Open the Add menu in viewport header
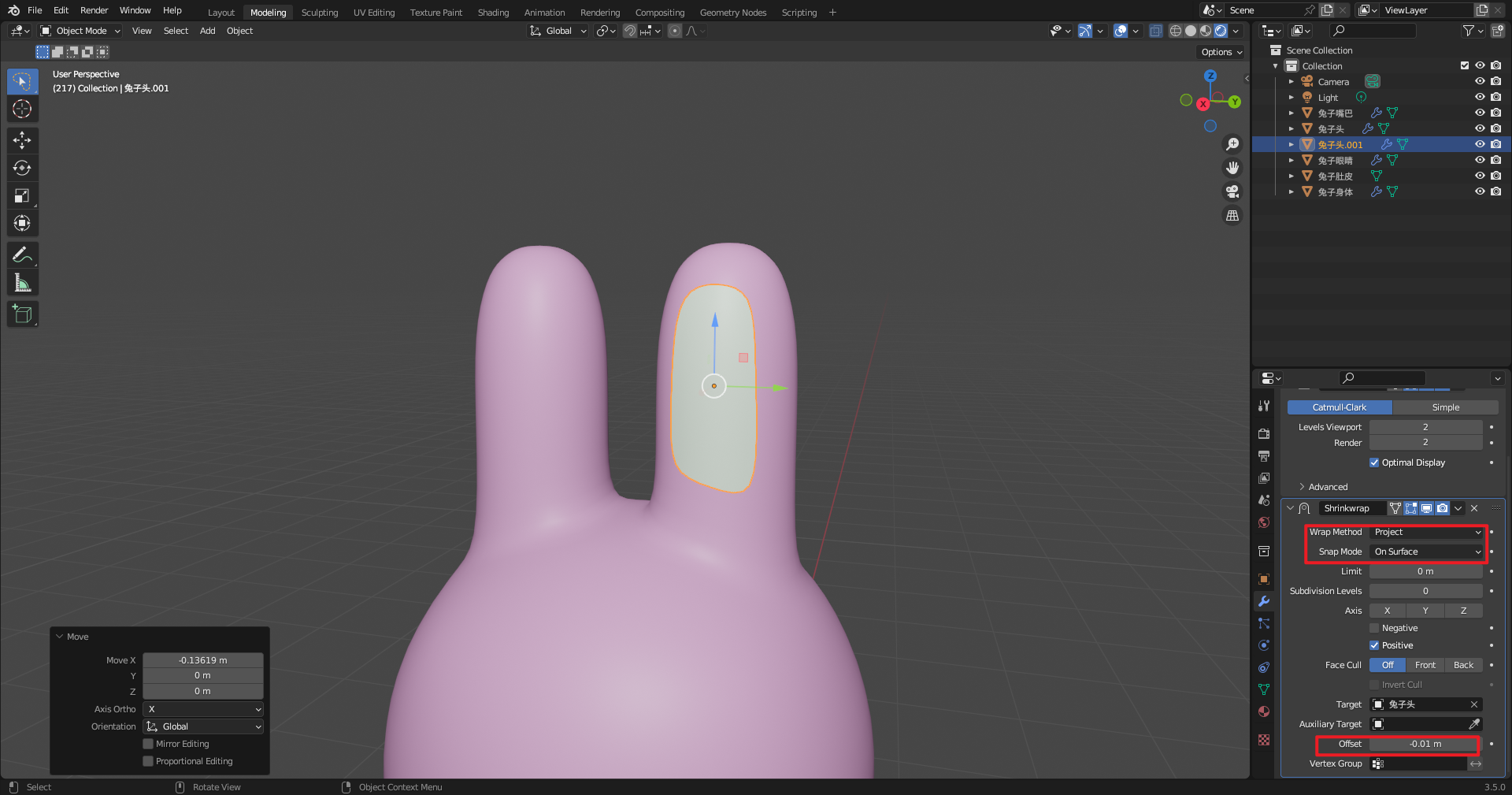1512x795 pixels. pos(207,31)
